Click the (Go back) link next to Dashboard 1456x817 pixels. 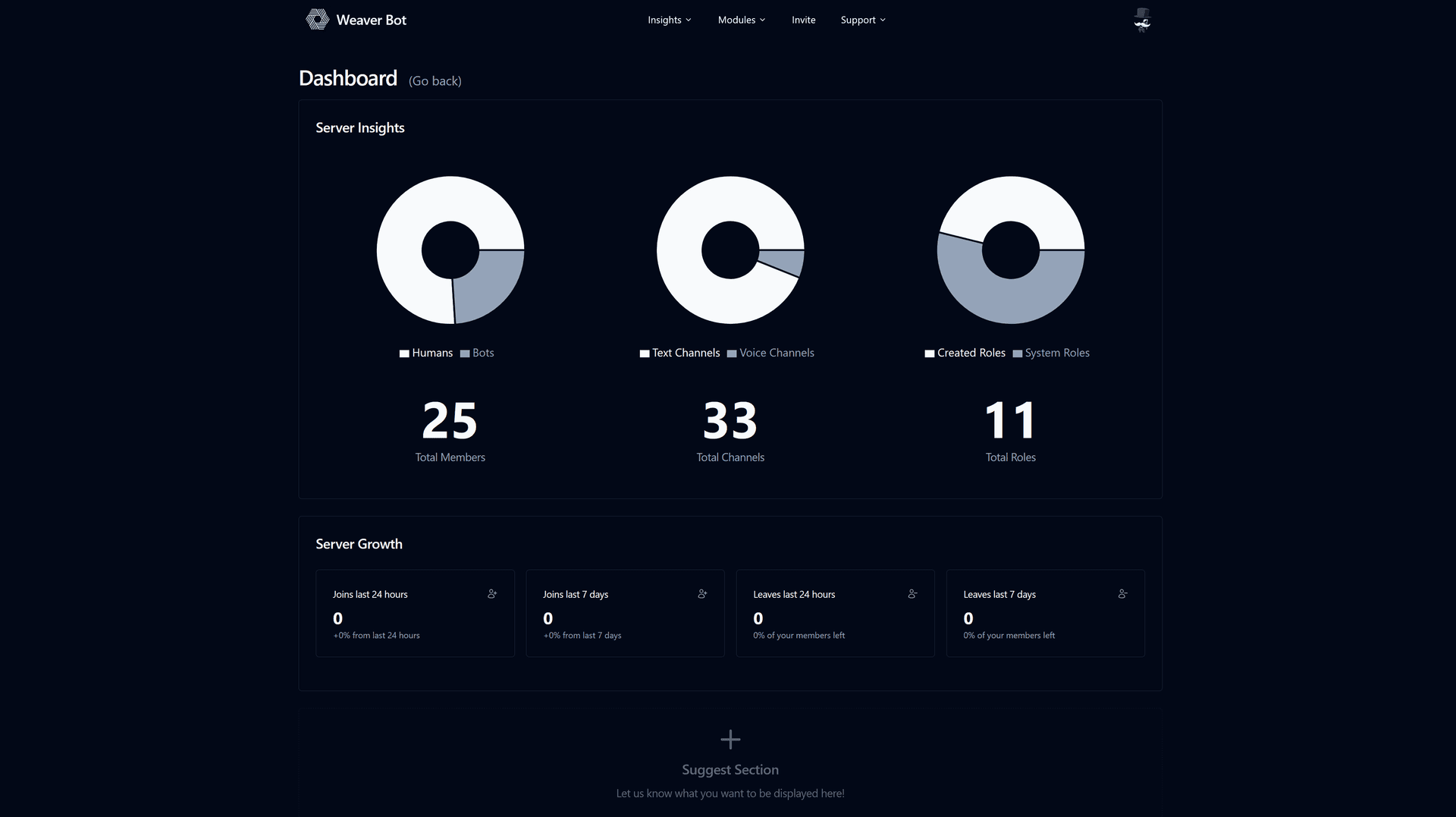coord(435,80)
